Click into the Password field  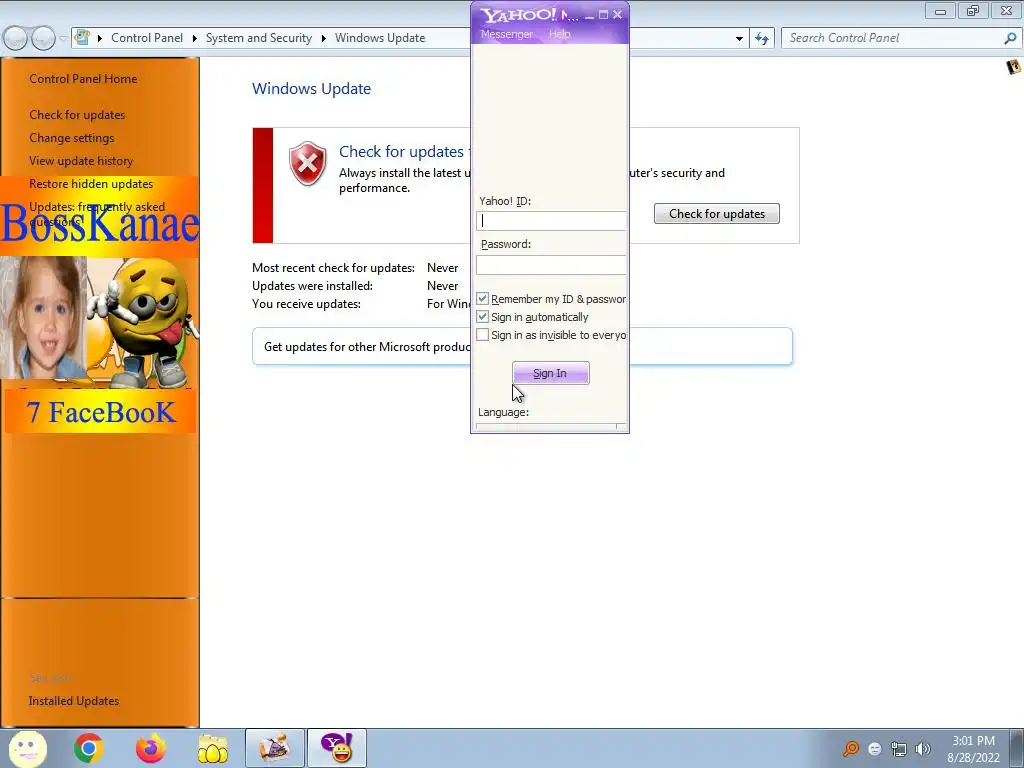[x=551, y=264]
